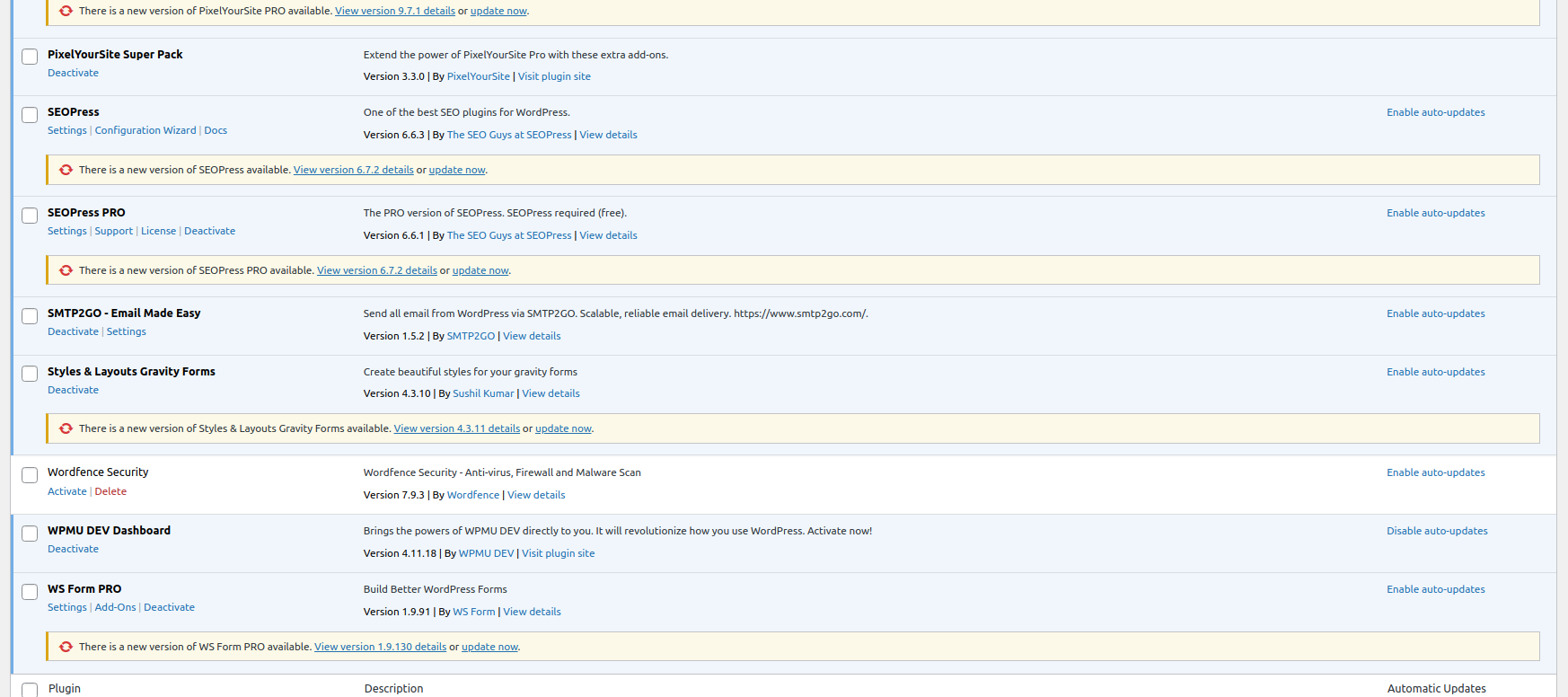Click the update icon in WS Form PRO notice

point(66,647)
